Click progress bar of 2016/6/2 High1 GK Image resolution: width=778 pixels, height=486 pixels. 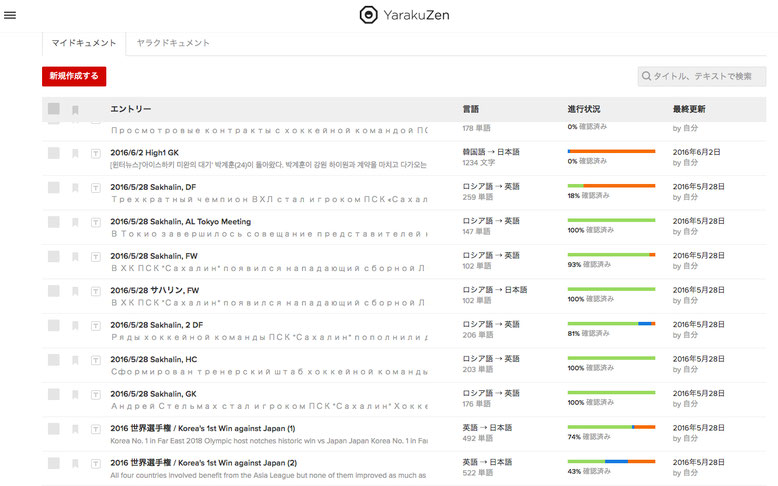[611, 151]
